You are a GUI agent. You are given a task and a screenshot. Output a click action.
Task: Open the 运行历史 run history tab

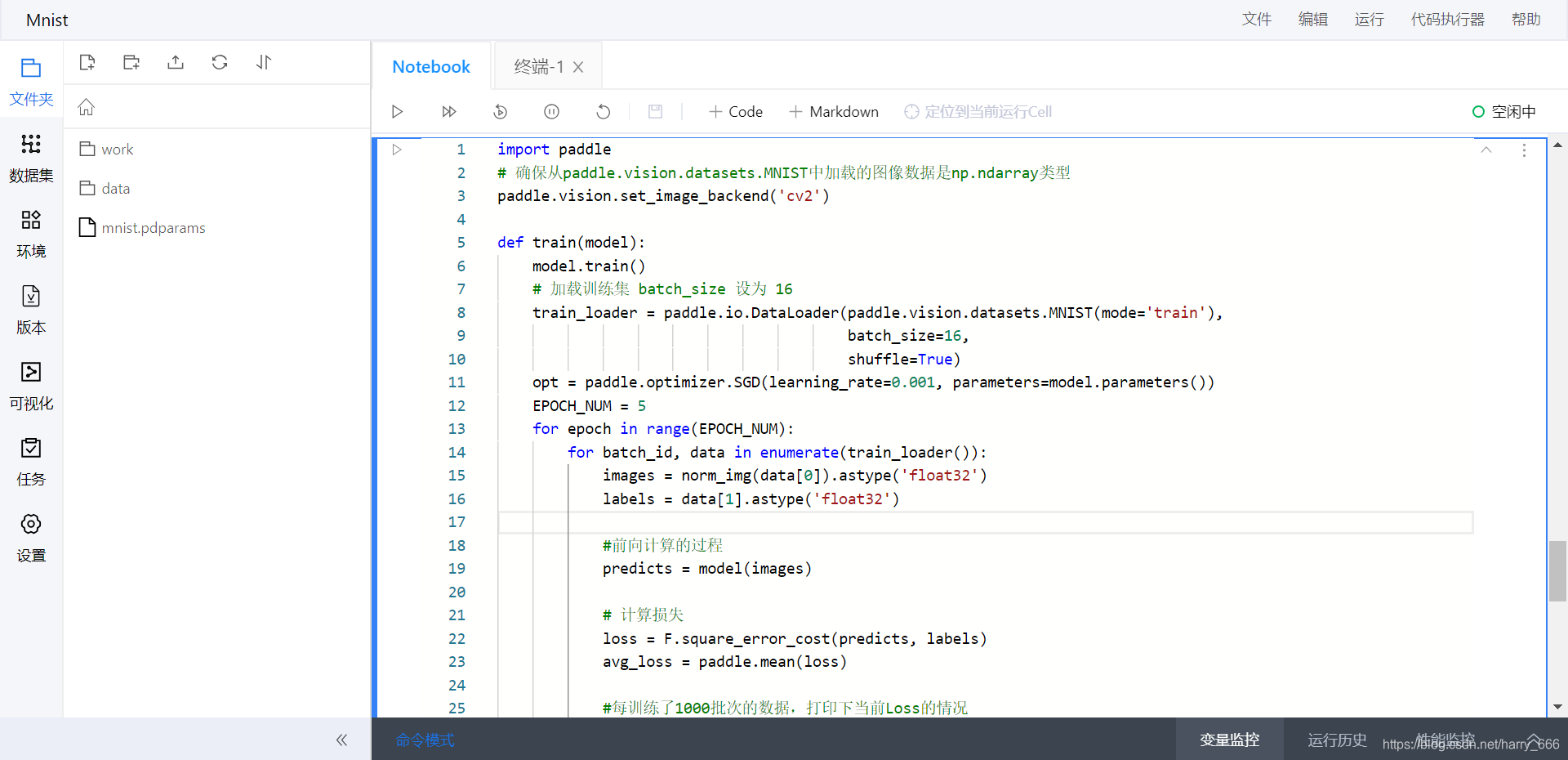click(1337, 740)
